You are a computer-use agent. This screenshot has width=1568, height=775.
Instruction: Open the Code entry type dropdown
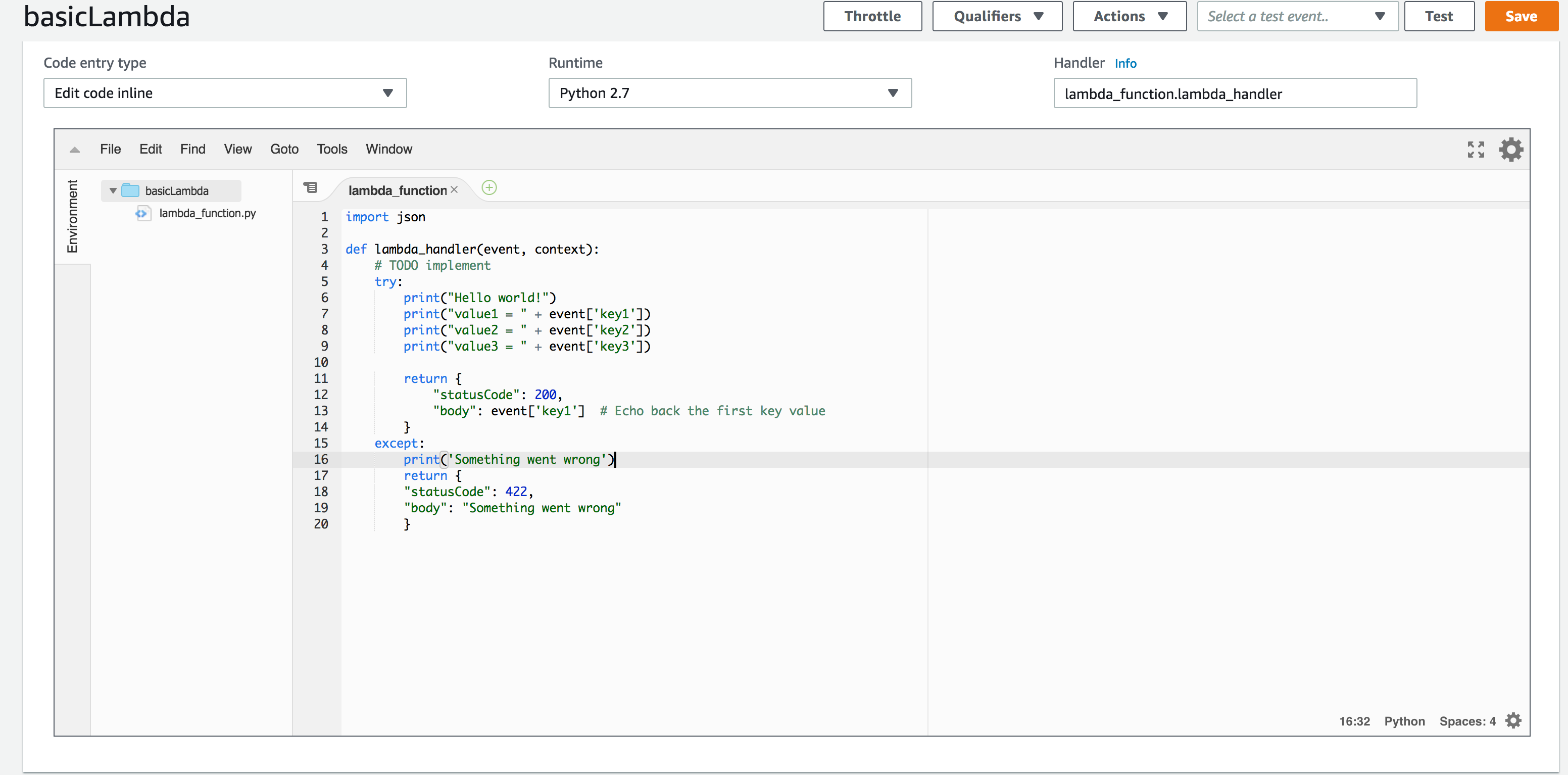225,93
